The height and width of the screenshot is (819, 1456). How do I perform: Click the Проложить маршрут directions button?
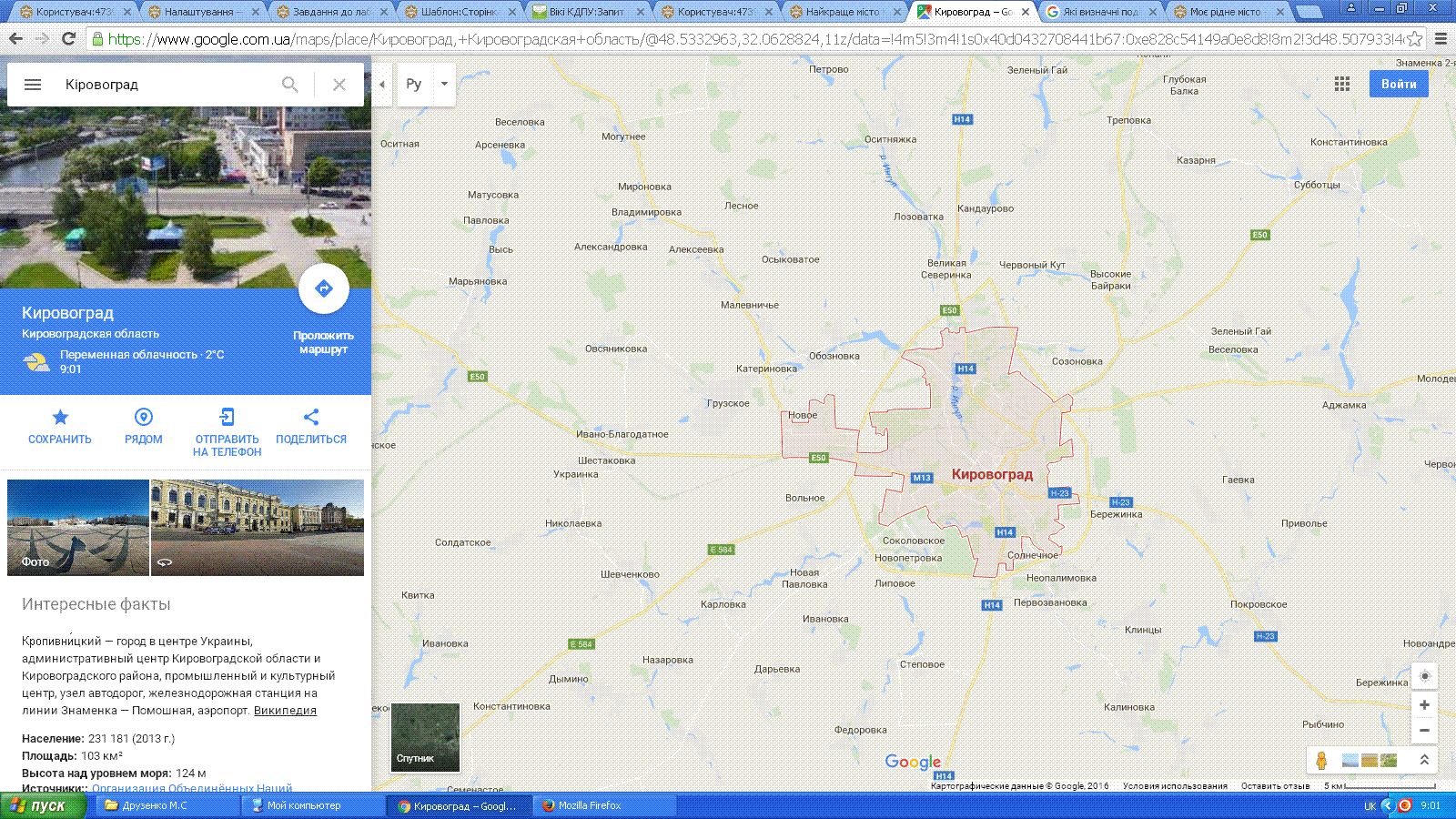[323, 289]
